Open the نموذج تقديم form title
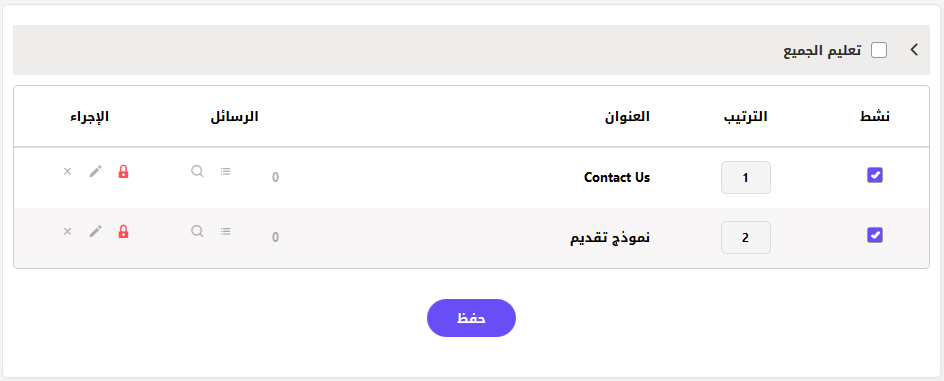Screen dimensions: 944x381 pyautogui.click(x=610, y=238)
